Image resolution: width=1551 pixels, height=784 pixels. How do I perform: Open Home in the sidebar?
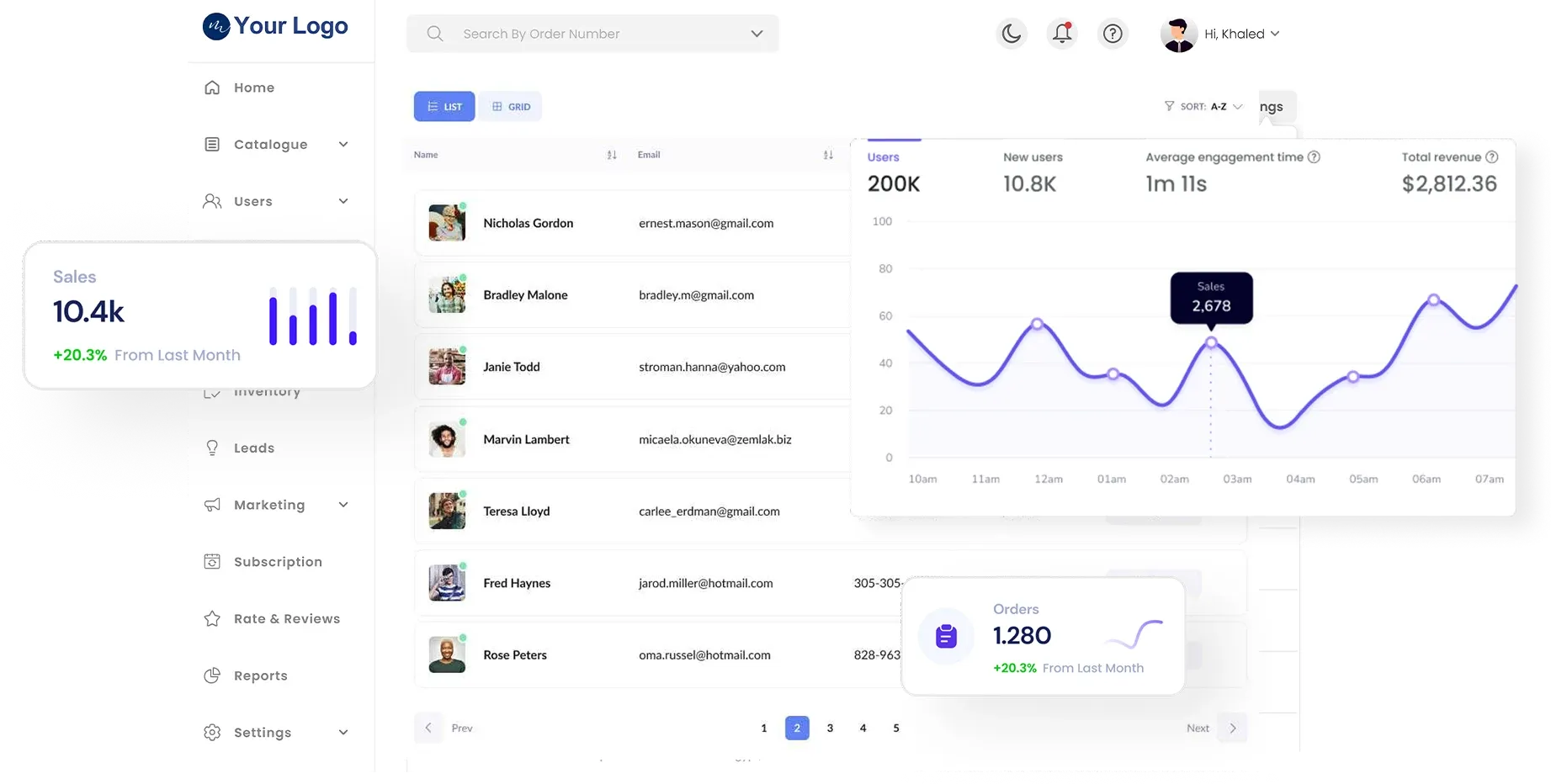point(253,87)
